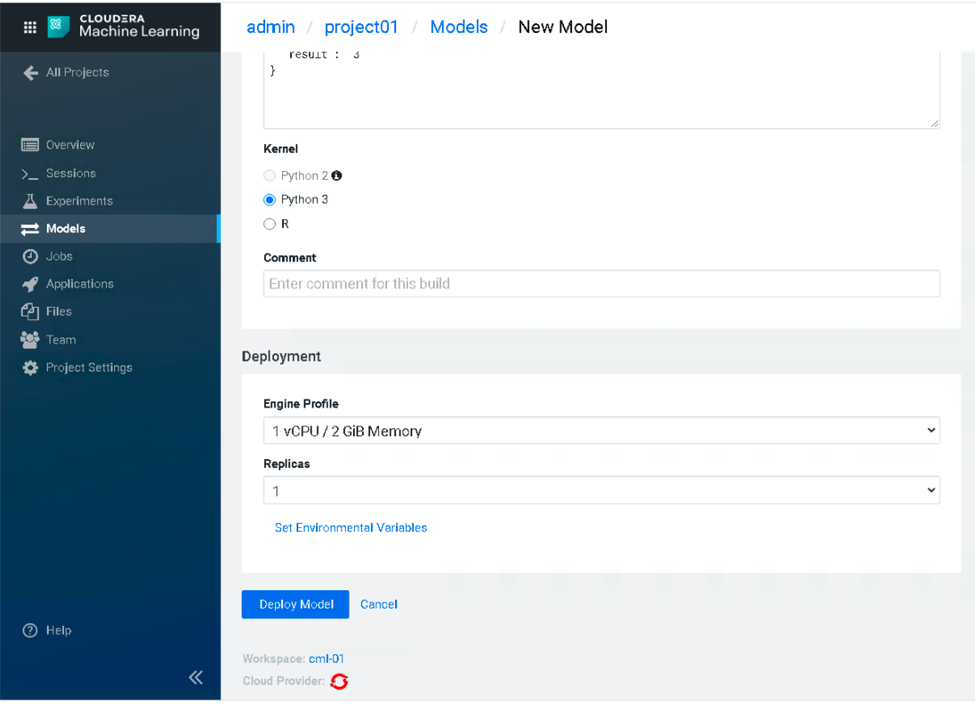Expand the Replicas dropdown

600,490
